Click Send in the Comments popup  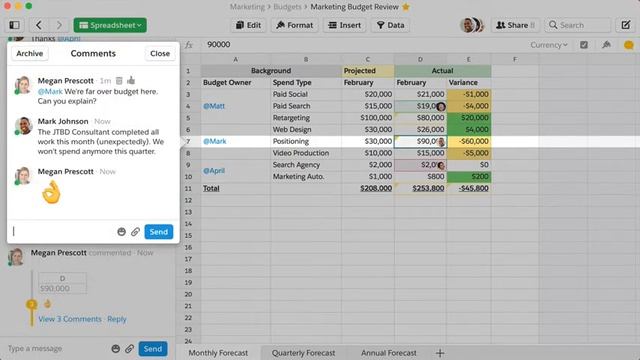(x=159, y=232)
